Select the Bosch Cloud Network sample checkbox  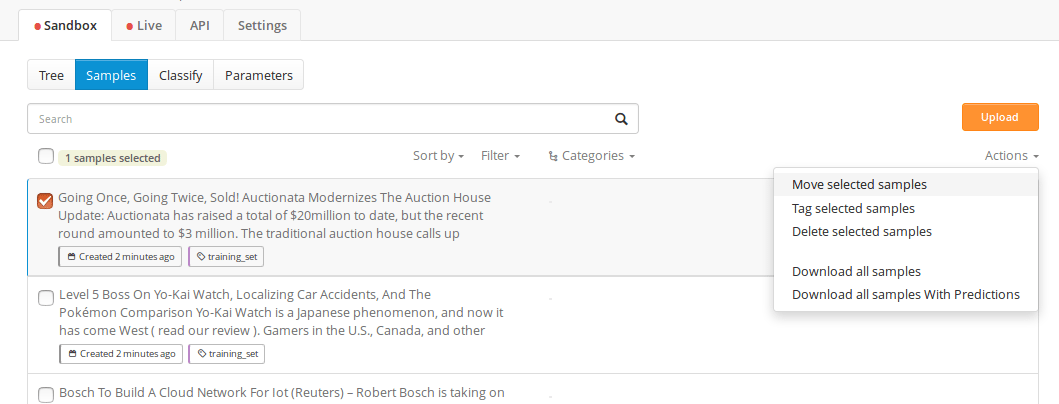point(45,394)
